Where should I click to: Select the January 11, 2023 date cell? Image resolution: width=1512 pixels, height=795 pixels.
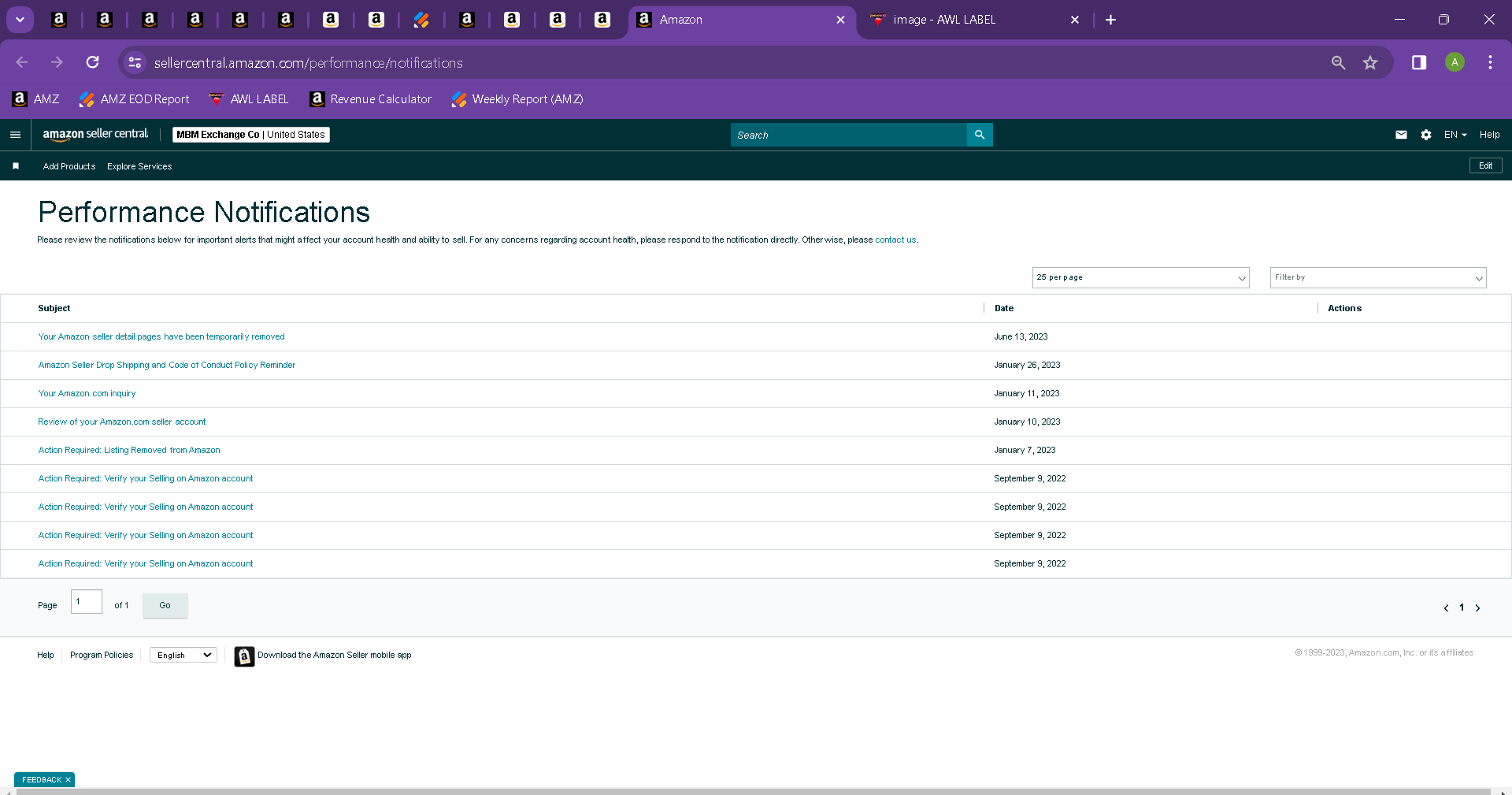coord(1027,393)
